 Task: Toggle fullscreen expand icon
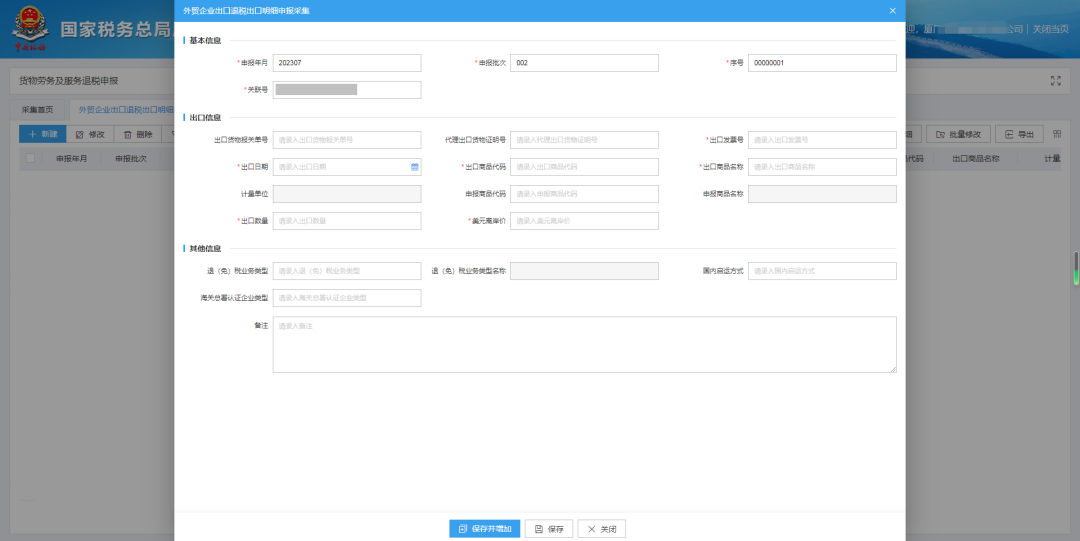(1055, 81)
